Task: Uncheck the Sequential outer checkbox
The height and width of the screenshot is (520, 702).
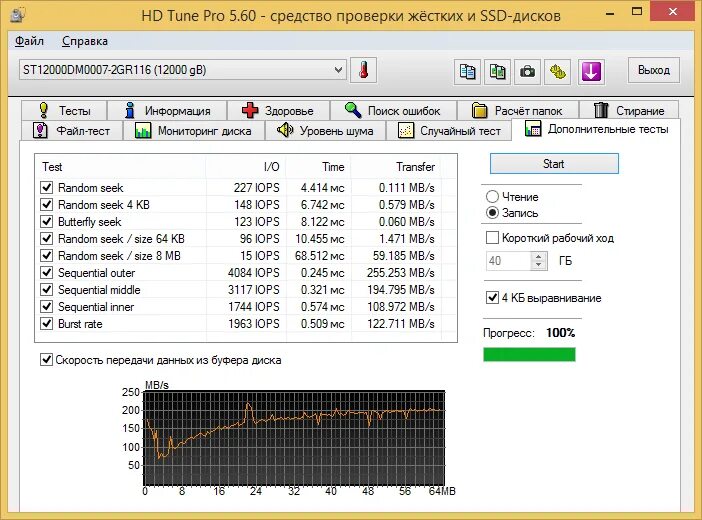Action: pyautogui.click(x=47, y=273)
